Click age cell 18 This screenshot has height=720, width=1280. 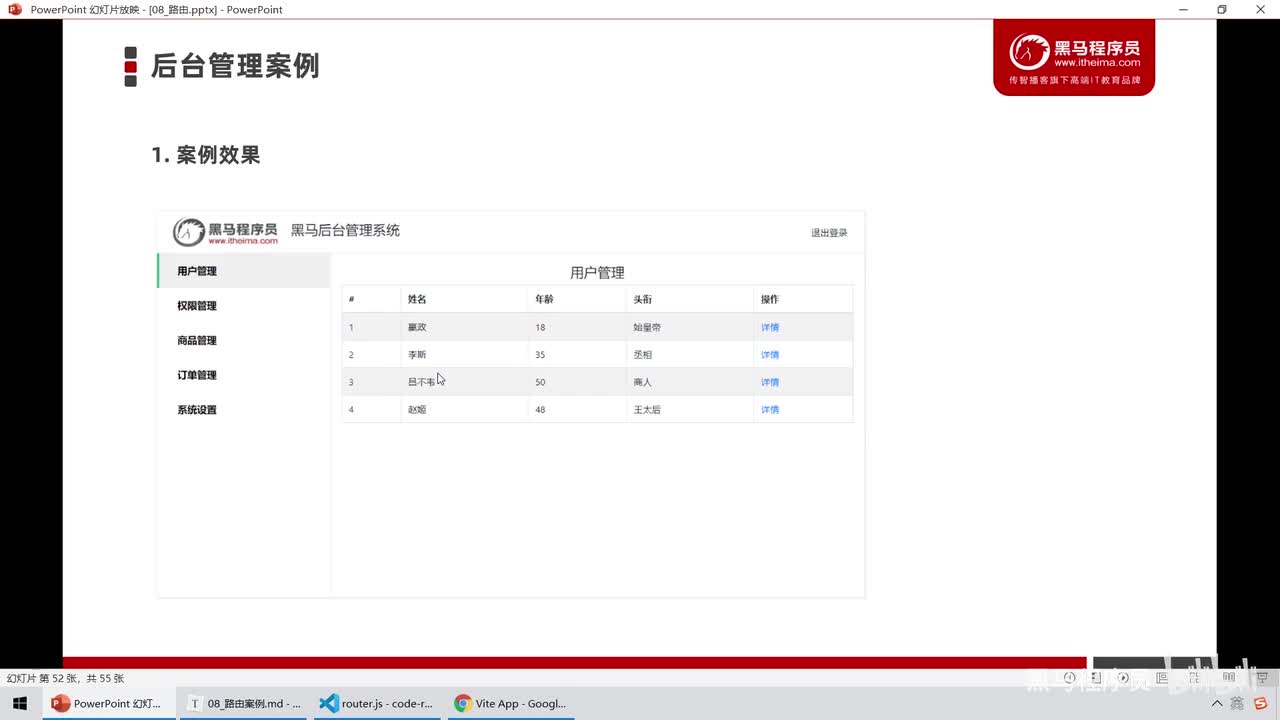[x=540, y=327]
